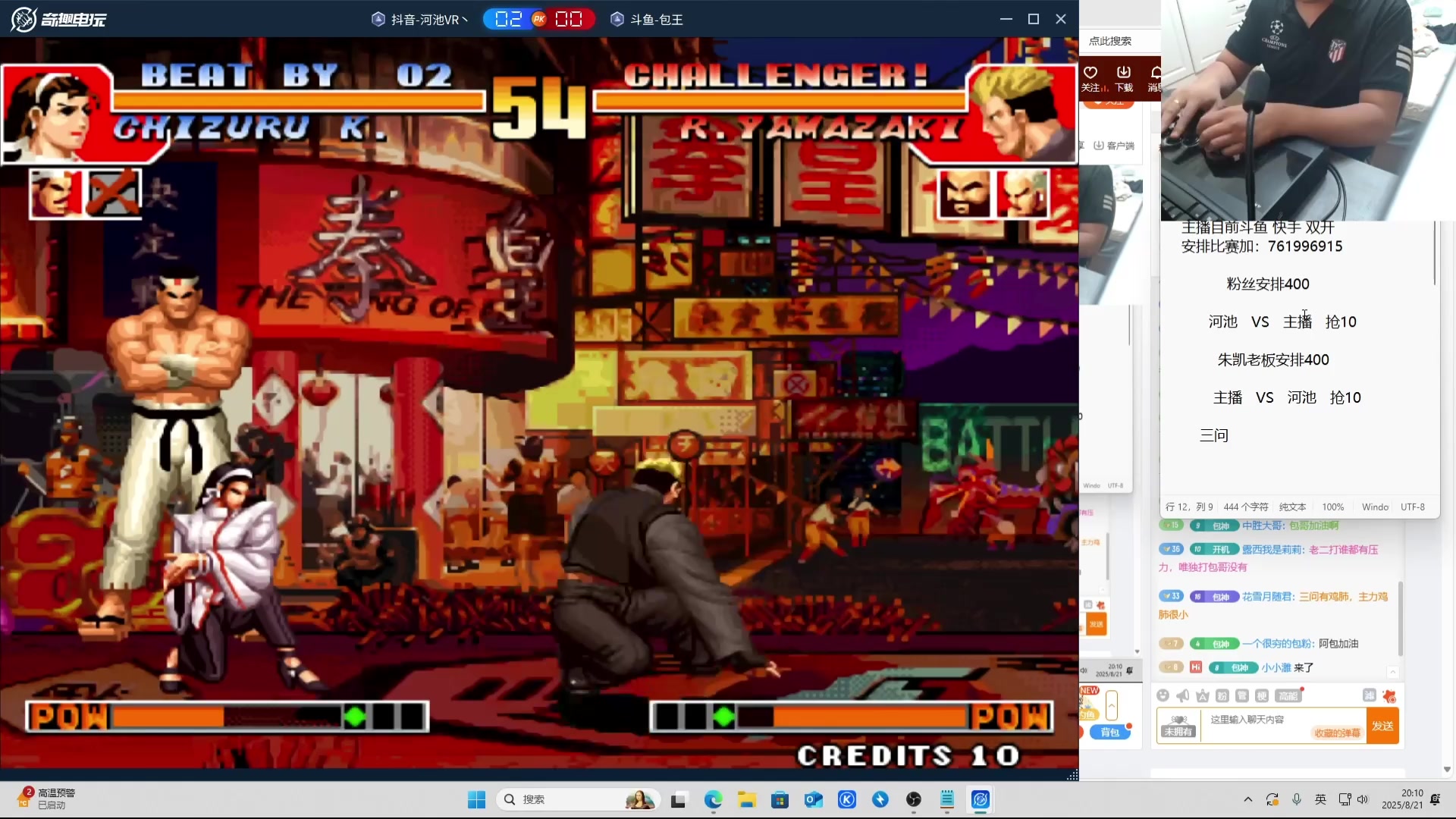Image resolution: width=1456 pixels, height=819 pixels.
Task: Click username 花雪月随君 in the chat
Action: 1269,596
